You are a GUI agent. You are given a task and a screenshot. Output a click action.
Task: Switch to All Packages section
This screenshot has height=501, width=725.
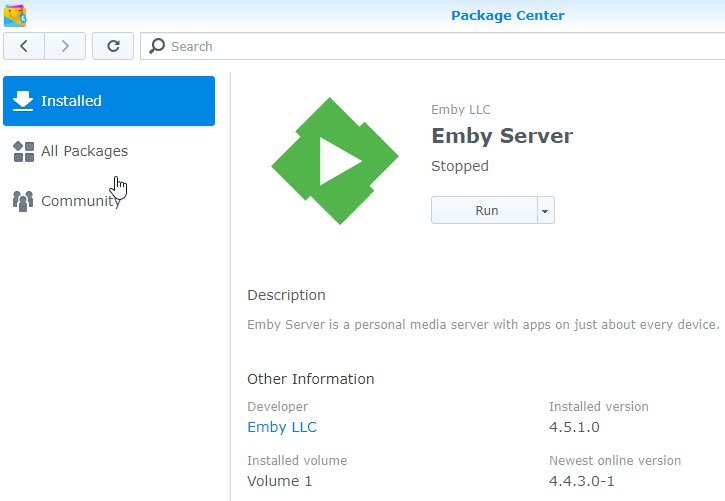pyautogui.click(x=84, y=151)
